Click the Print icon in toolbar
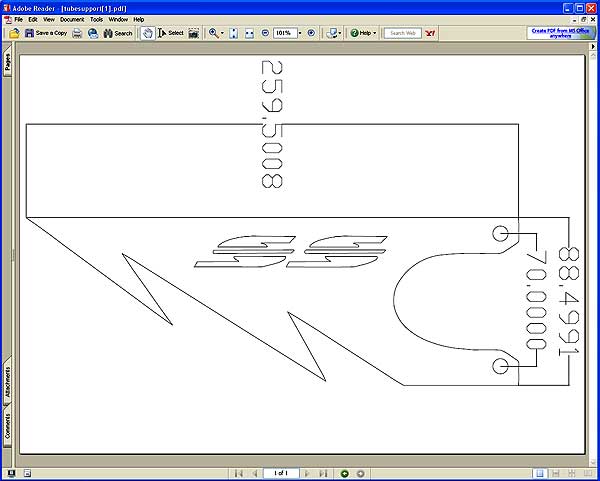 pos(77,33)
